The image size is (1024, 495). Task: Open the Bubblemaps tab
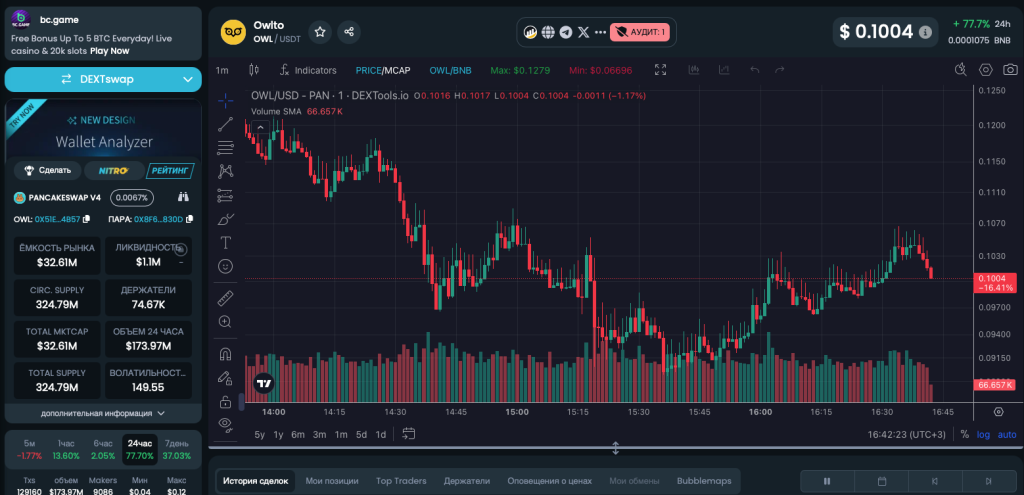point(705,481)
